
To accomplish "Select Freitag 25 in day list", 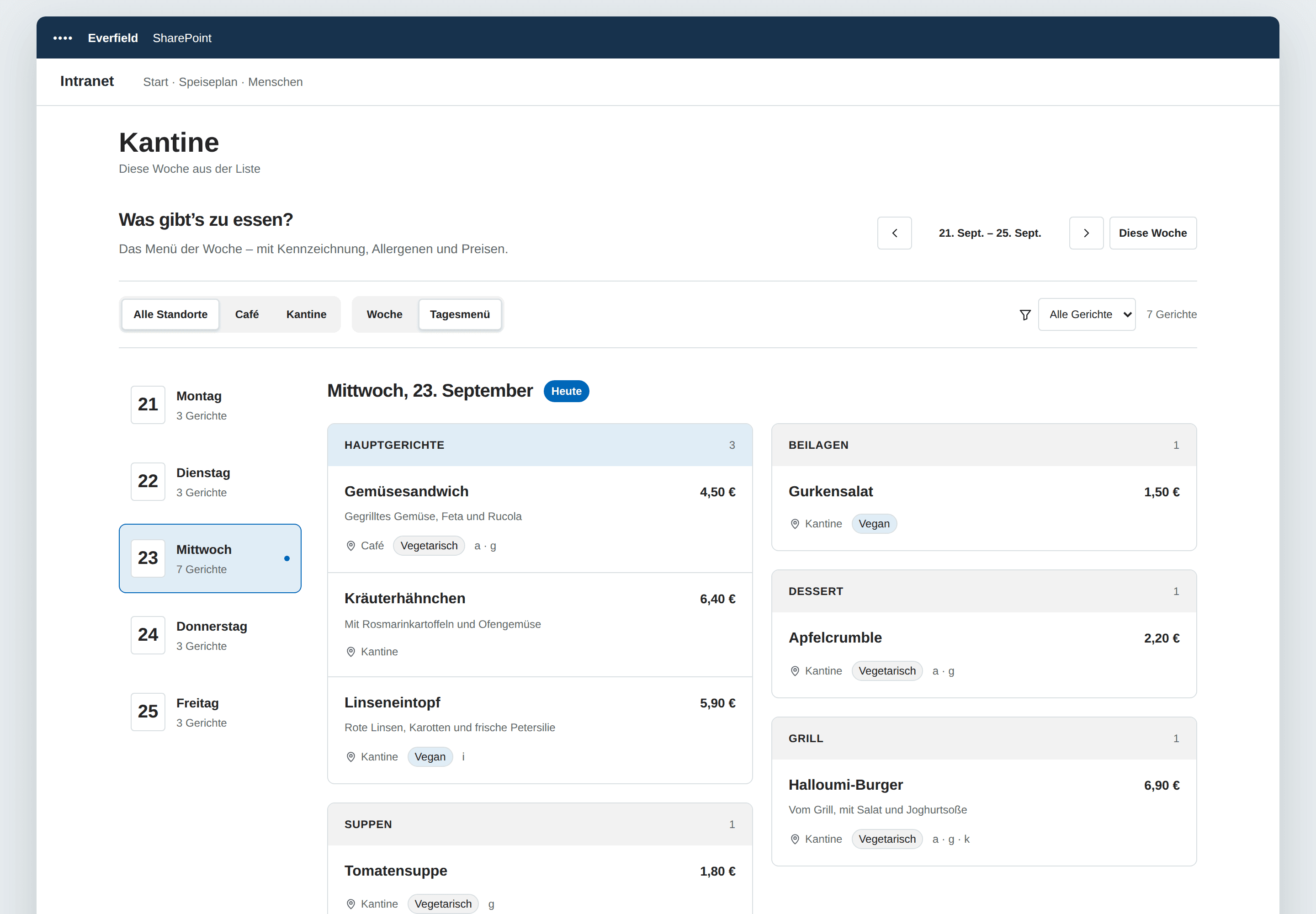I will [x=210, y=712].
